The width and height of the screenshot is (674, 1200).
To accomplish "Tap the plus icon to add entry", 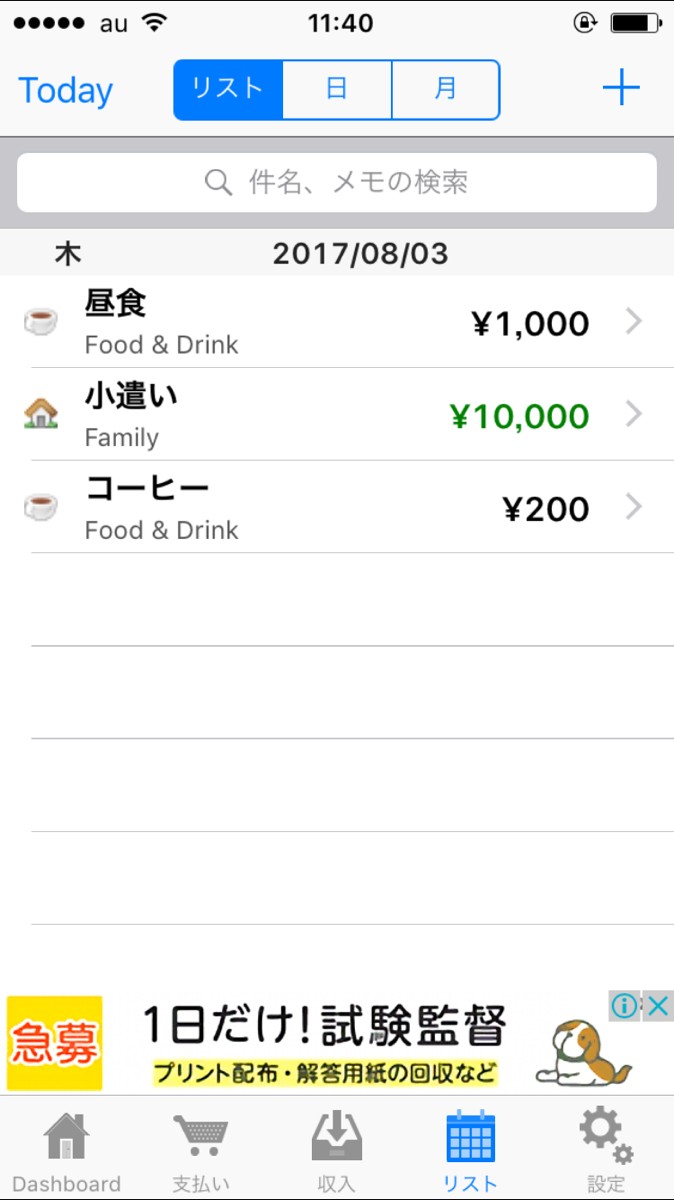I will [x=620, y=90].
